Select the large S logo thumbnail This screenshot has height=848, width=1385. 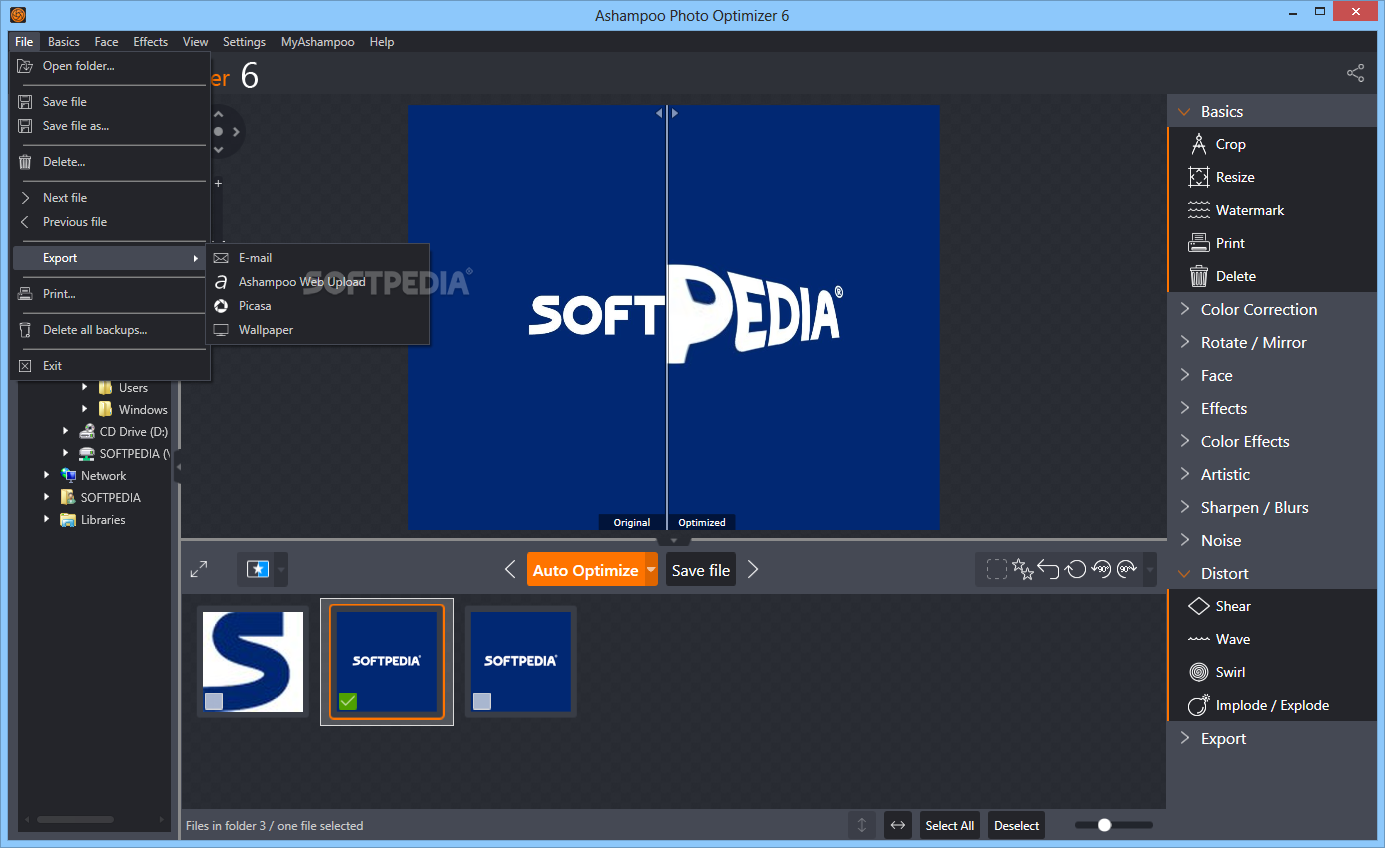click(x=253, y=662)
